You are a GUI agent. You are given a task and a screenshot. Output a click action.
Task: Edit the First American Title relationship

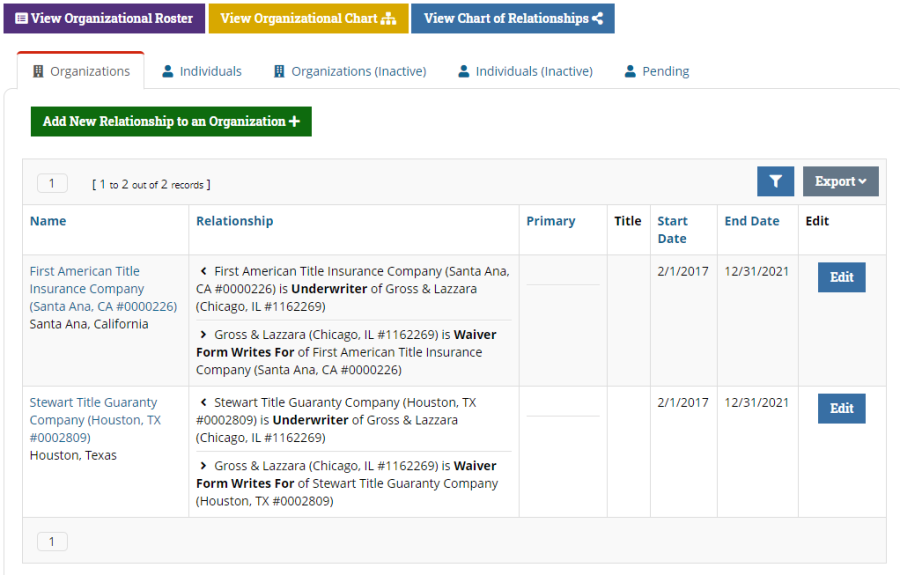point(841,277)
